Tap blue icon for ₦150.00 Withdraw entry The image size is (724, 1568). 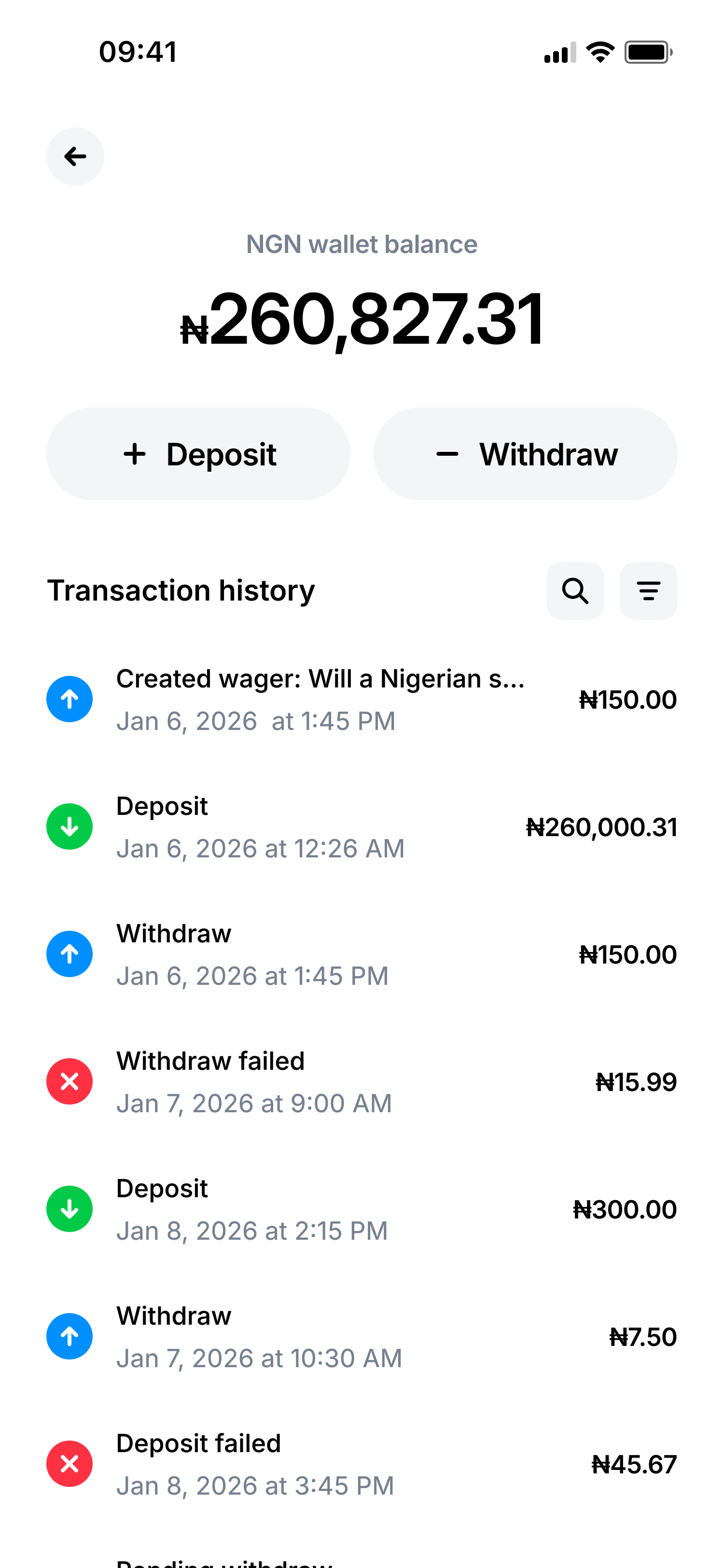[70, 954]
